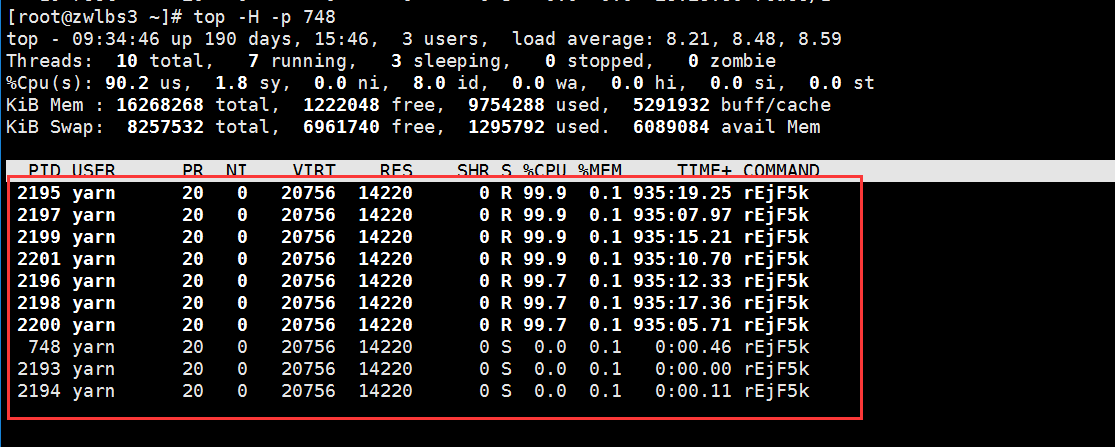Click the COMMAND column header
The width and height of the screenshot is (1115, 447).
pos(781,171)
